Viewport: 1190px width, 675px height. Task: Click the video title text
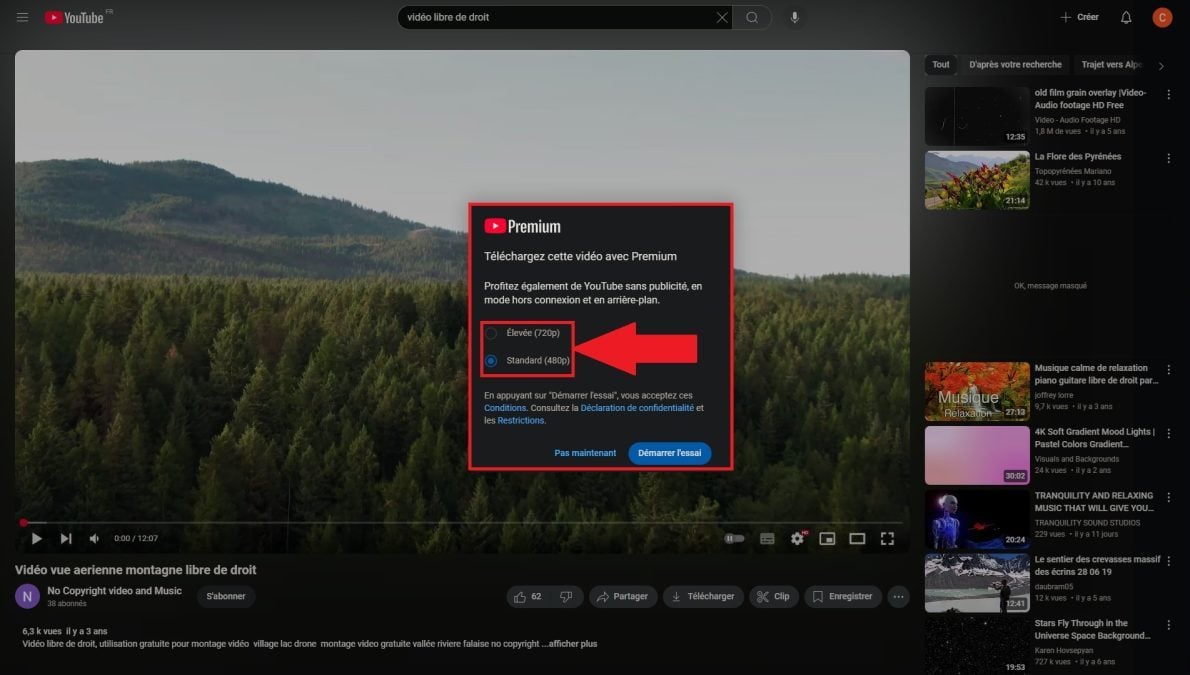coord(136,570)
